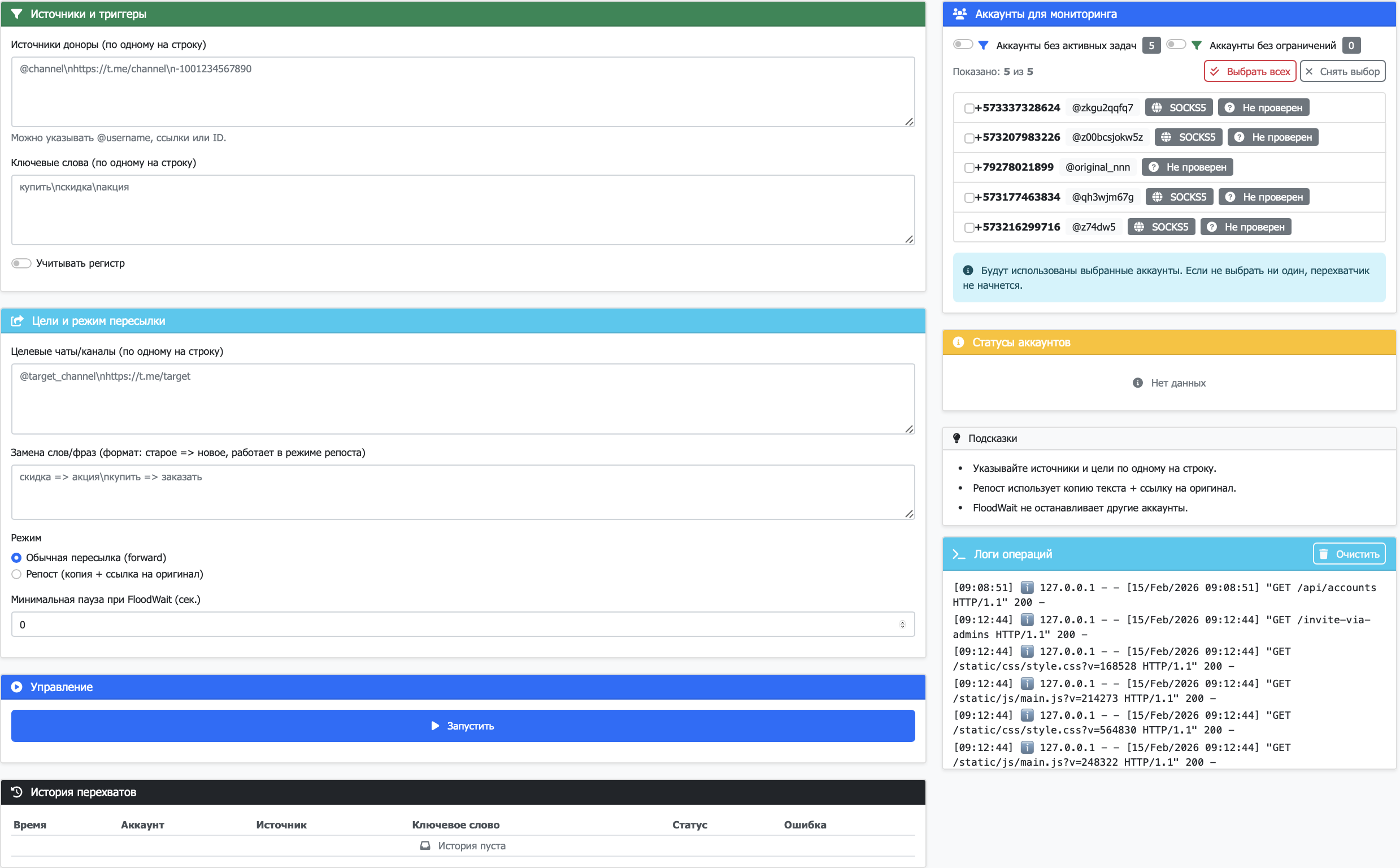Click the Выбрать всех button
Screen dimensions: 1400x868
pyautogui.click(x=1250, y=71)
